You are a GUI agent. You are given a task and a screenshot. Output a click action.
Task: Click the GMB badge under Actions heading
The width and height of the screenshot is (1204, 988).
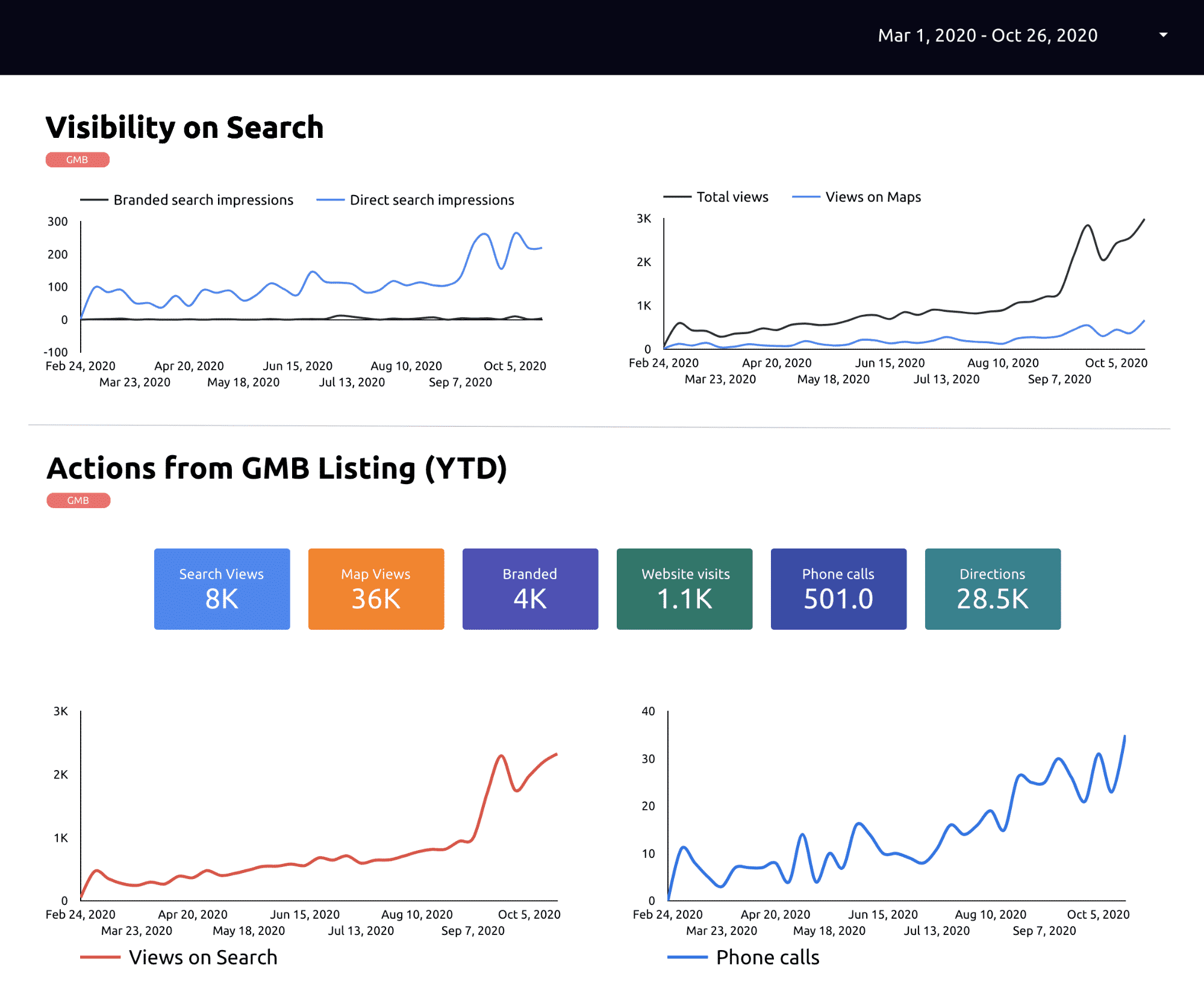(x=78, y=500)
